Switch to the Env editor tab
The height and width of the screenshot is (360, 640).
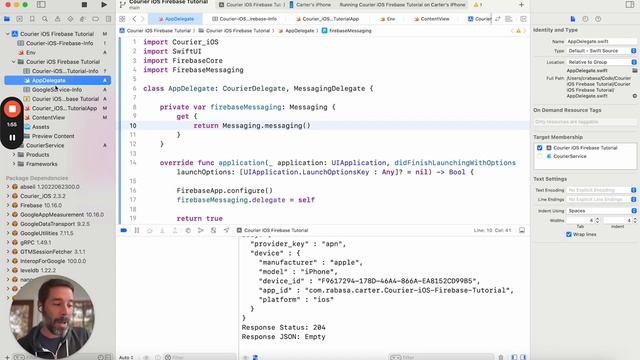[387, 19]
